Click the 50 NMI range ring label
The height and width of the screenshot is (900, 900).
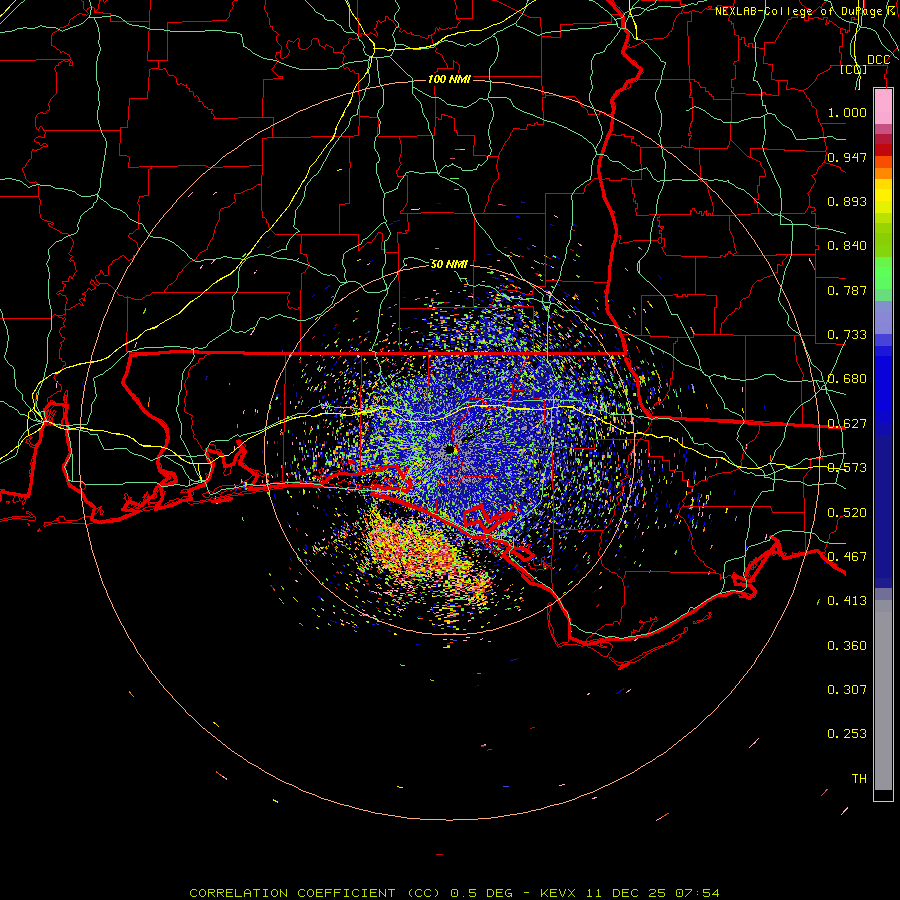pos(449,264)
